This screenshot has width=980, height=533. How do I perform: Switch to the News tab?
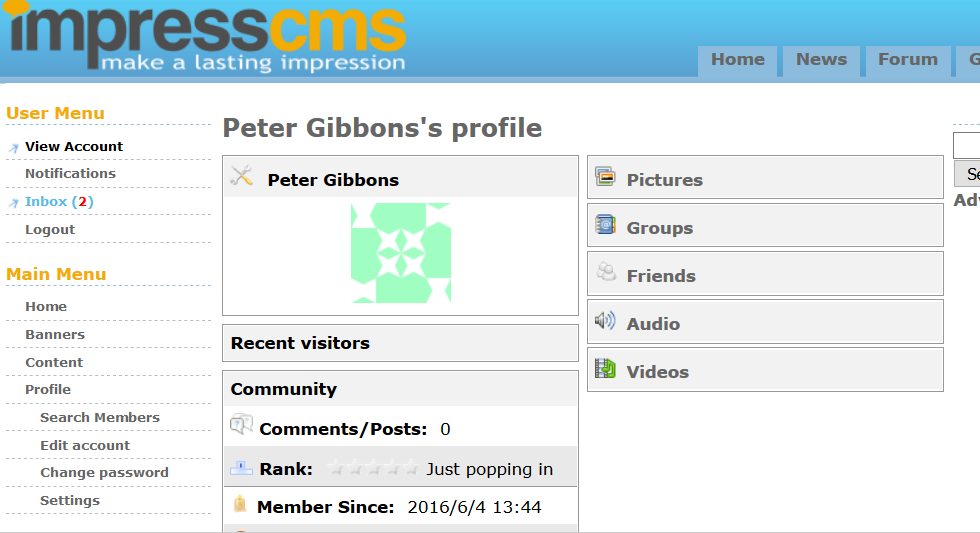pos(821,59)
